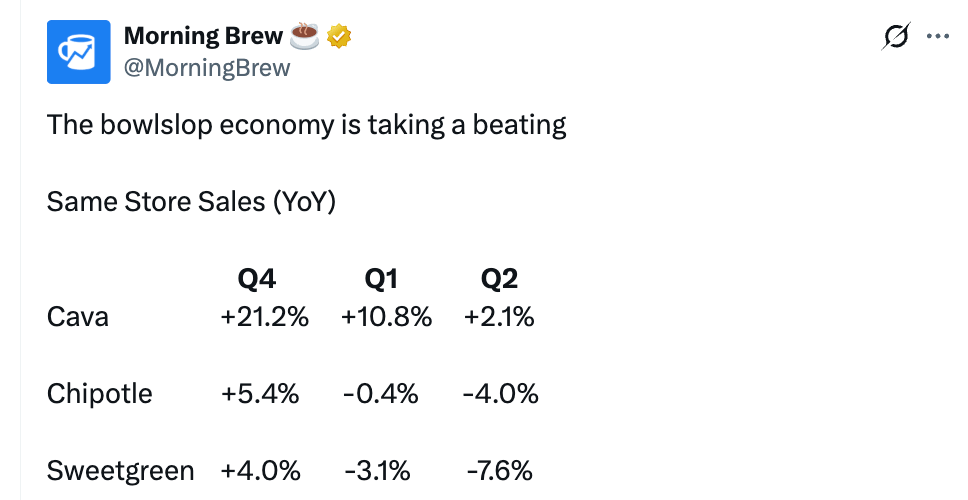Viewport: 968px width, 500px height.
Task: Click Sweetgreen's -7.6% Q2 value
Action: (499, 471)
